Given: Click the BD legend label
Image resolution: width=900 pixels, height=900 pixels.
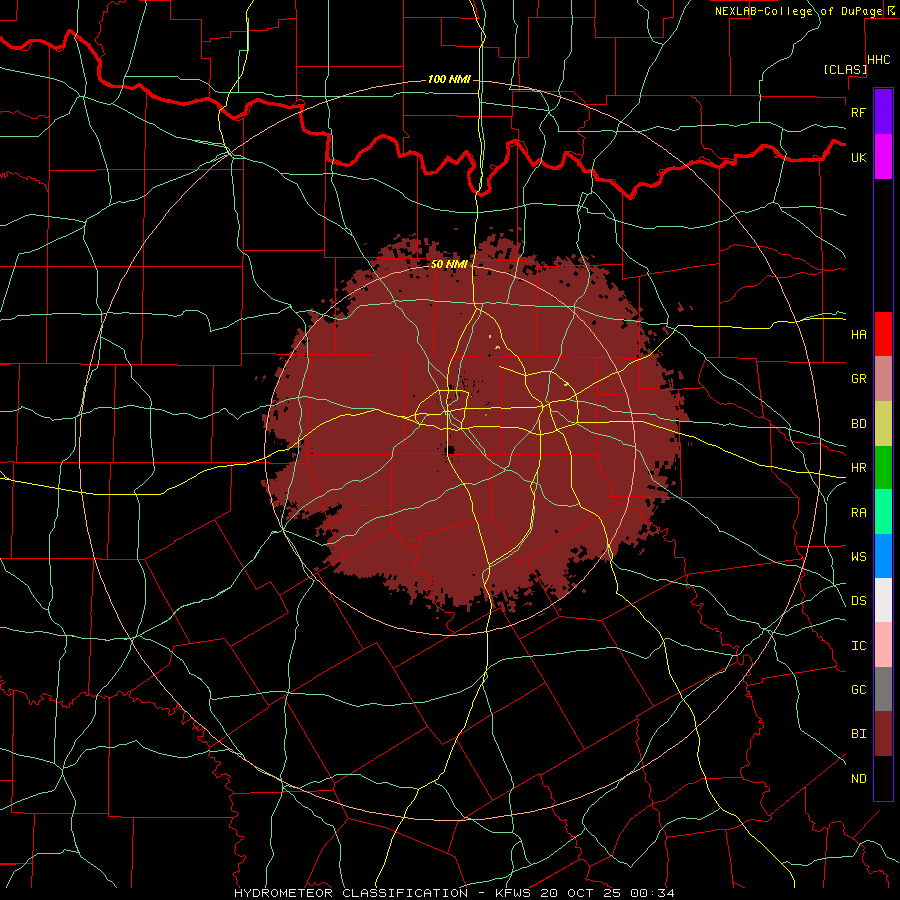Looking at the screenshot, I should pos(858,424).
